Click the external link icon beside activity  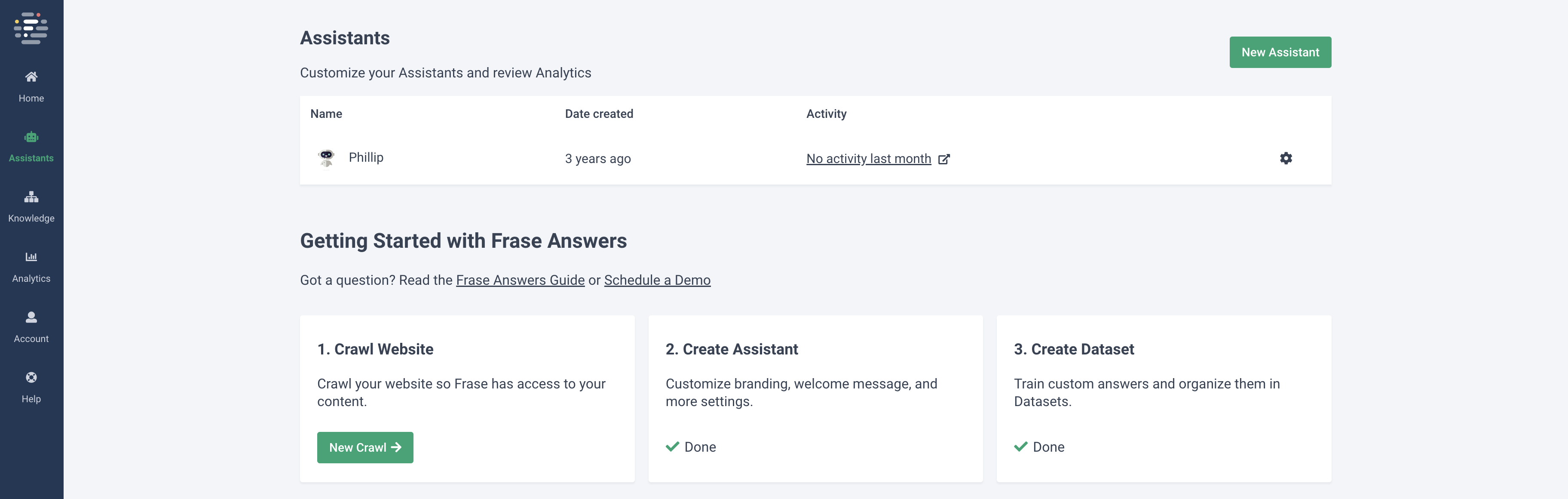[x=943, y=159]
